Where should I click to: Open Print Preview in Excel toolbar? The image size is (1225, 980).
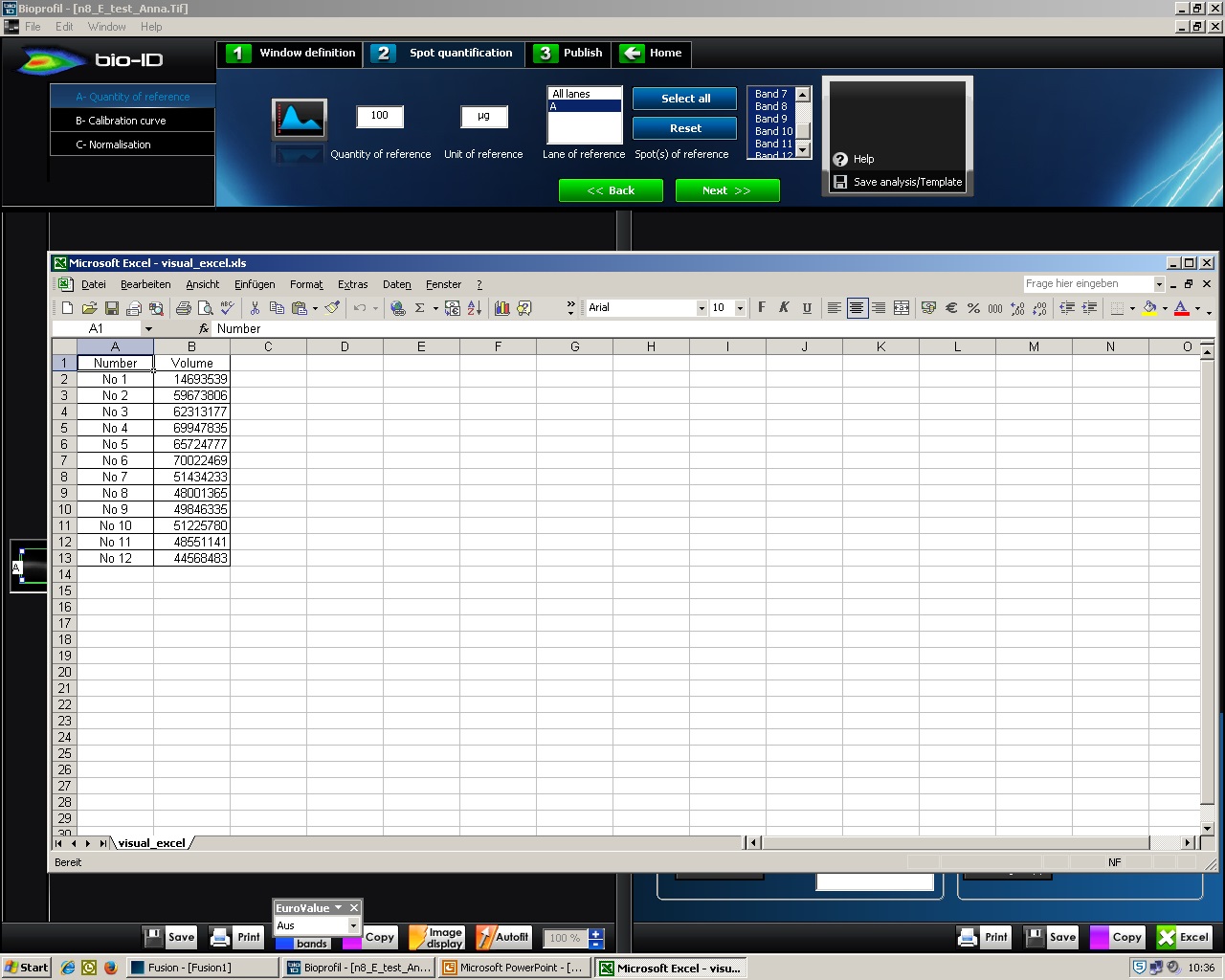click(x=205, y=308)
